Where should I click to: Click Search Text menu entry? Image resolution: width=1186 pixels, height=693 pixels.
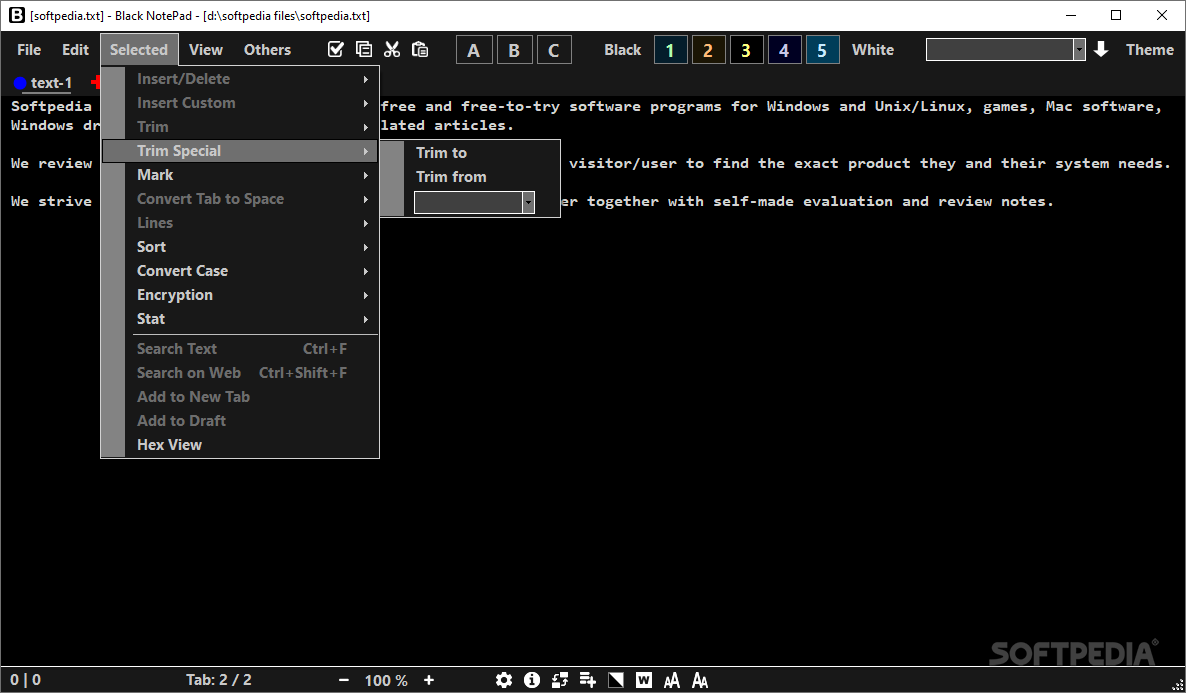click(241, 349)
